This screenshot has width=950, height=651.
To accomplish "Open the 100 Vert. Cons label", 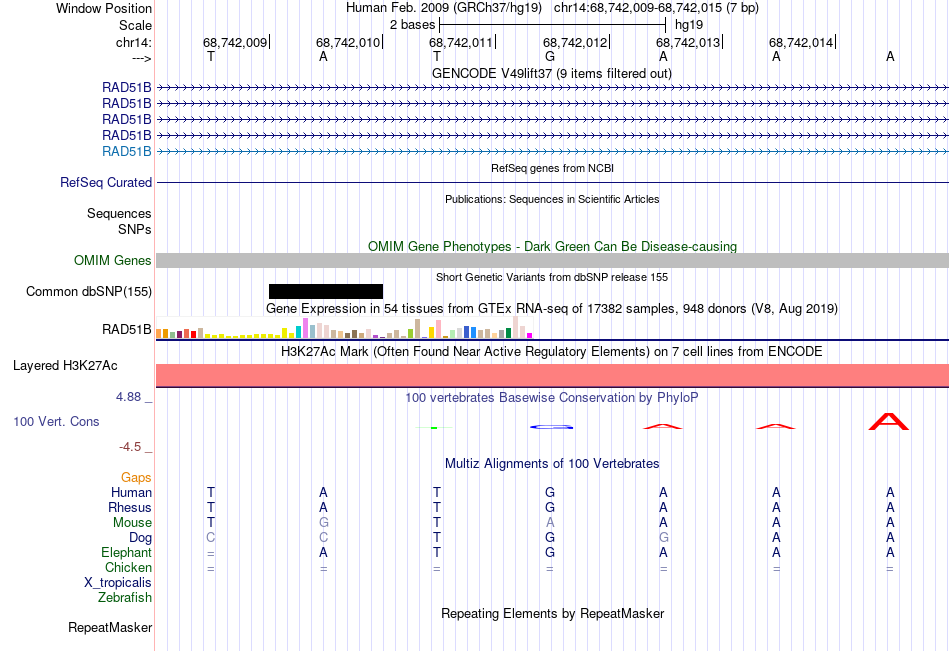I will click(56, 421).
